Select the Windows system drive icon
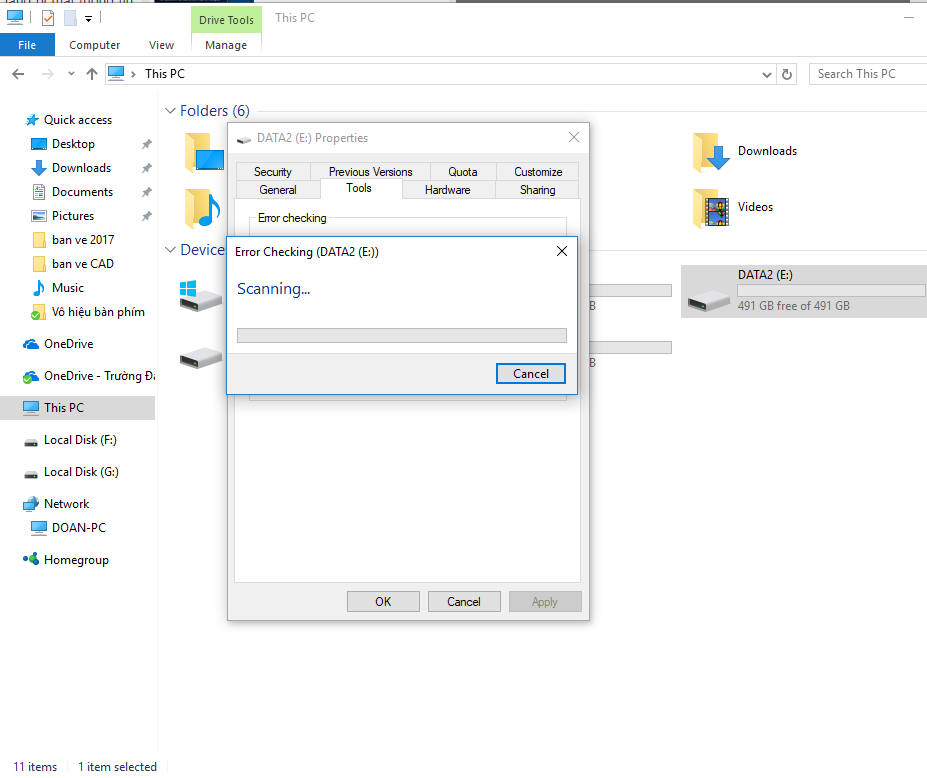This screenshot has width=927, height=778. 201,296
